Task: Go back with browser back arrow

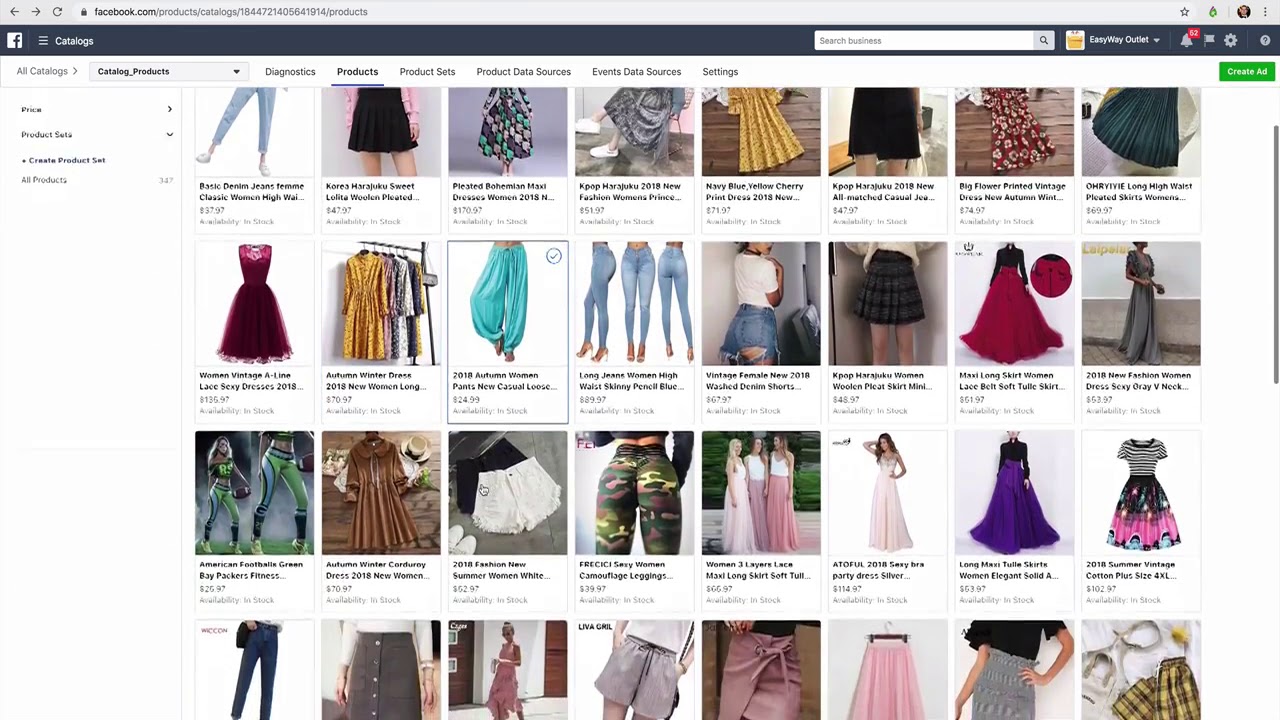Action: (14, 12)
